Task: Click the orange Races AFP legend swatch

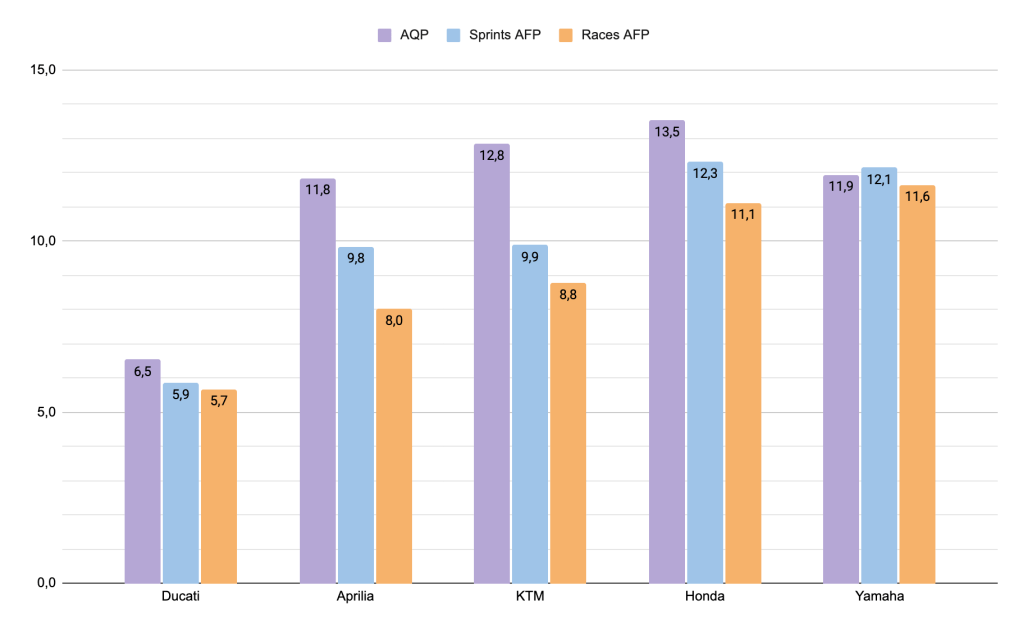Action: (x=566, y=34)
